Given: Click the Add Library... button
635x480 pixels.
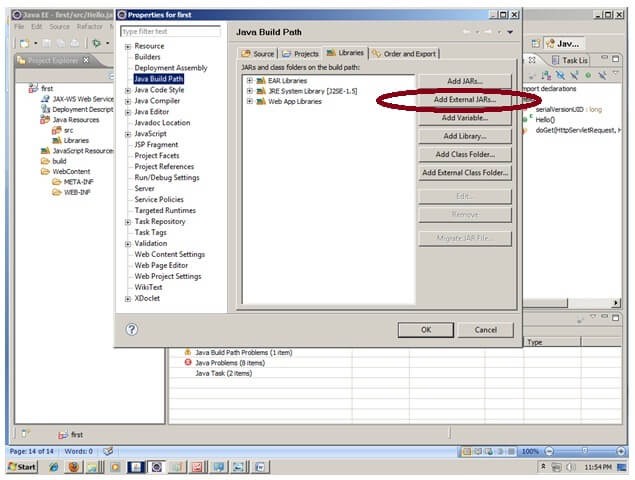Looking at the screenshot, I should pos(465,136).
